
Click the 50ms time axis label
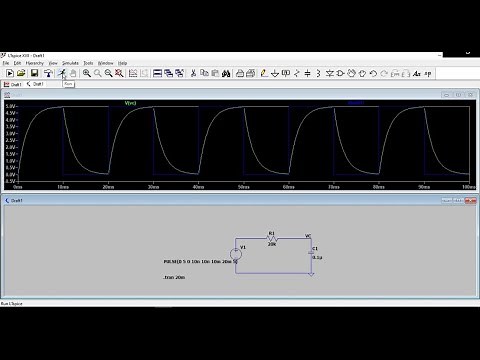point(243,187)
